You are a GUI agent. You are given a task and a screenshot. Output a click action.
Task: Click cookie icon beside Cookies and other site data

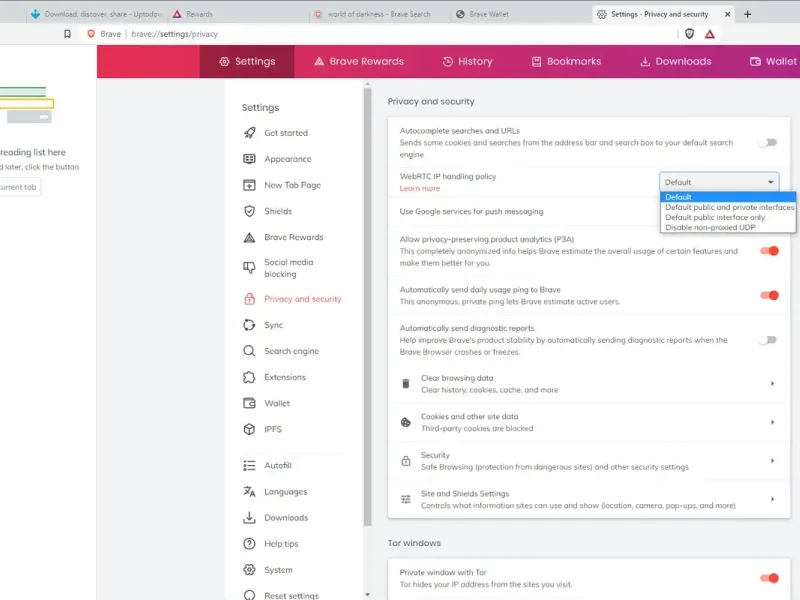406,422
